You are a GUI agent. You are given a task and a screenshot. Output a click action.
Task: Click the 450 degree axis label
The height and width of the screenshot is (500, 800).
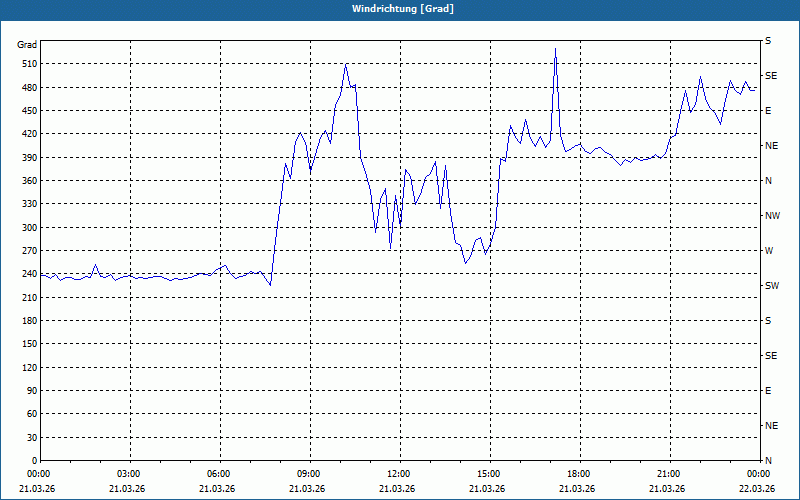pos(30,111)
